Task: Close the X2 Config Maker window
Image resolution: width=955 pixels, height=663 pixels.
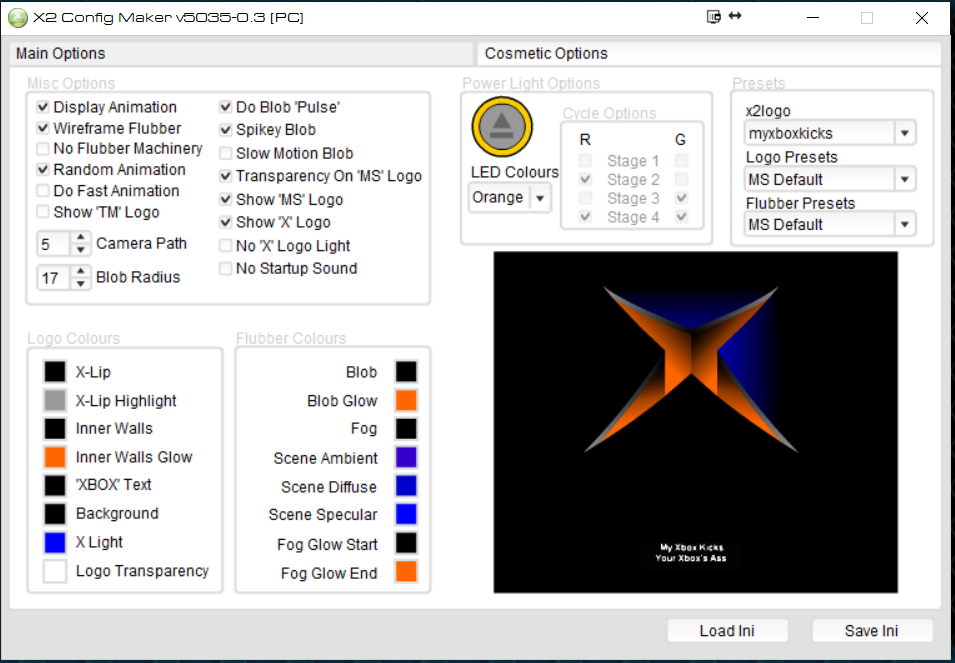Action: point(922,18)
